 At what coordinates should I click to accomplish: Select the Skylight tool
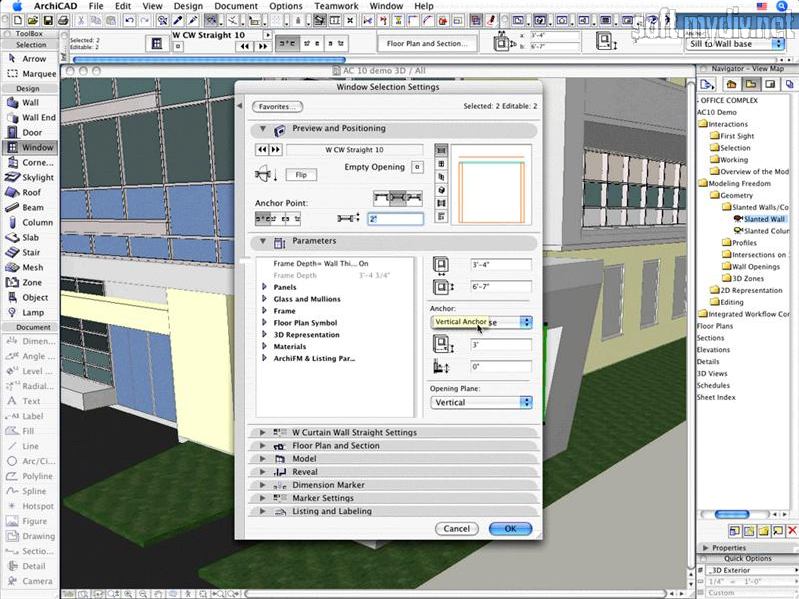(x=30, y=177)
